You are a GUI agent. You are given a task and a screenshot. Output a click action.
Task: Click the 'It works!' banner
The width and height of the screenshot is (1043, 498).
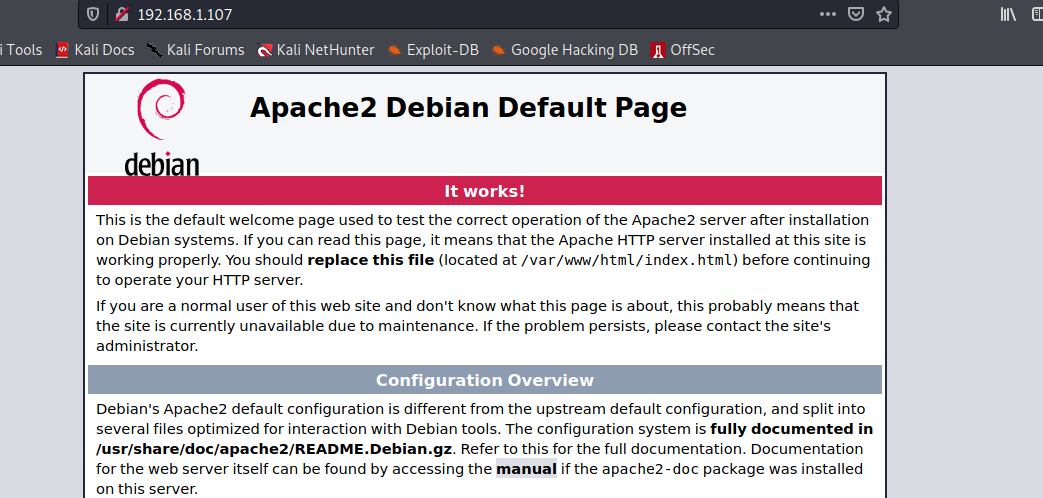485,191
